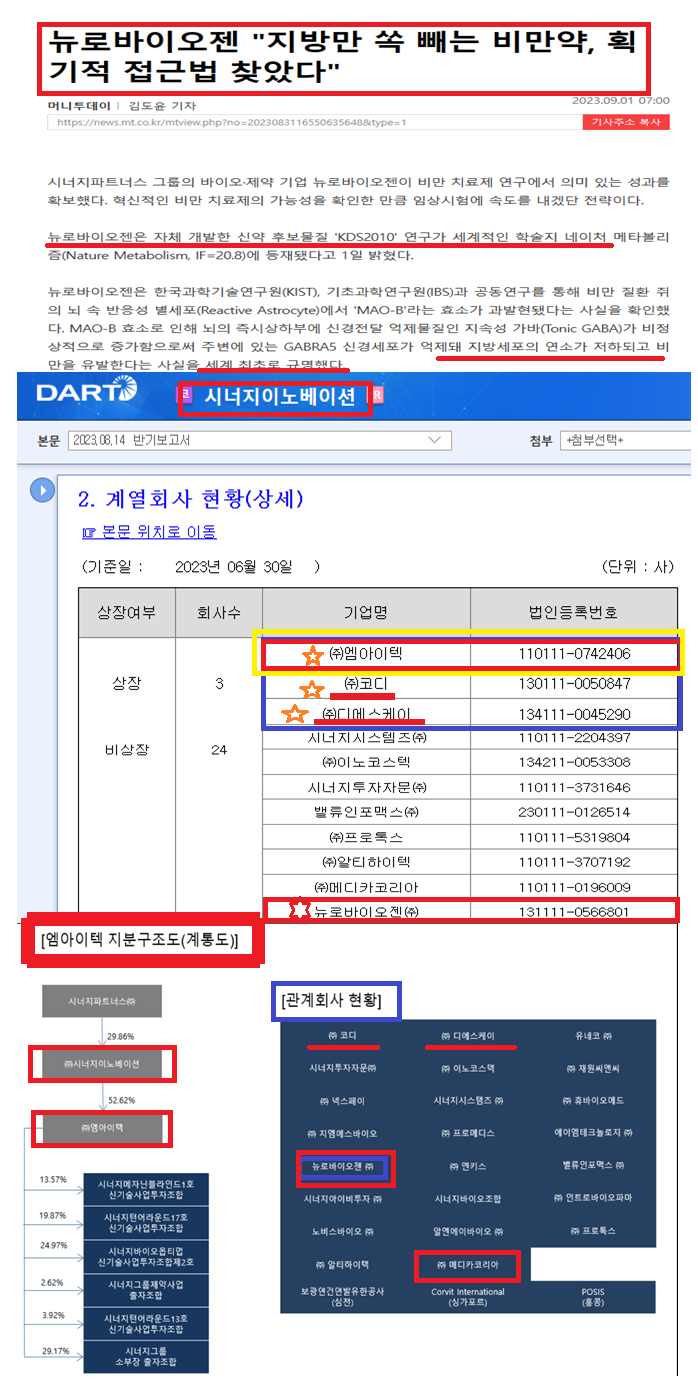Click the ㈜프로톡스 table cell
Viewport: 698px width, 1387px height.
click(366, 837)
